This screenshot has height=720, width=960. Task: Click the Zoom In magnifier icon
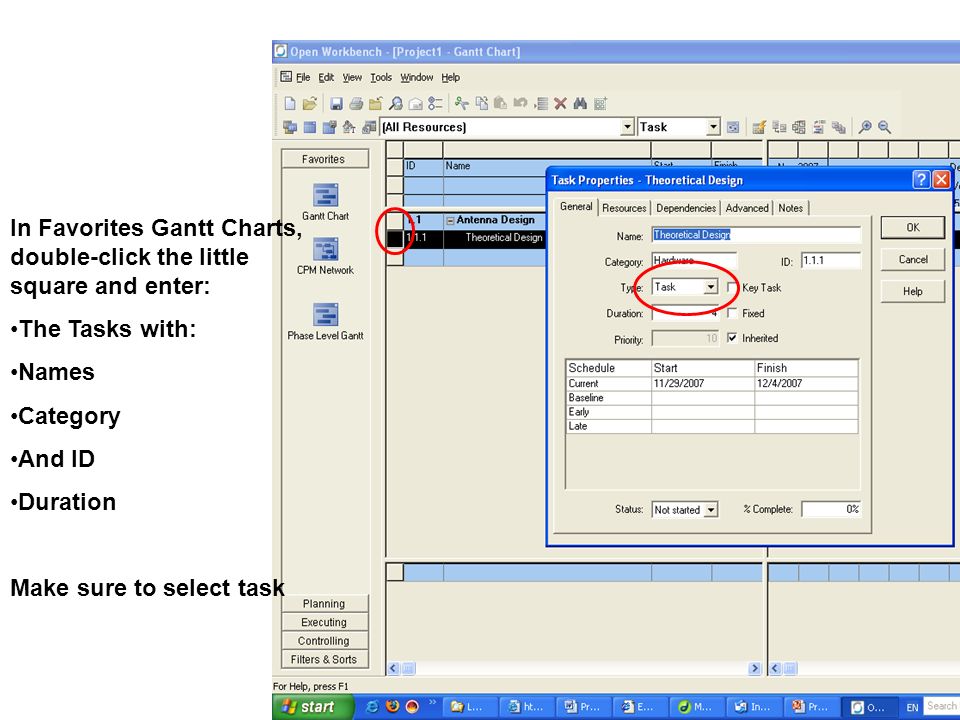coord(864,127)
